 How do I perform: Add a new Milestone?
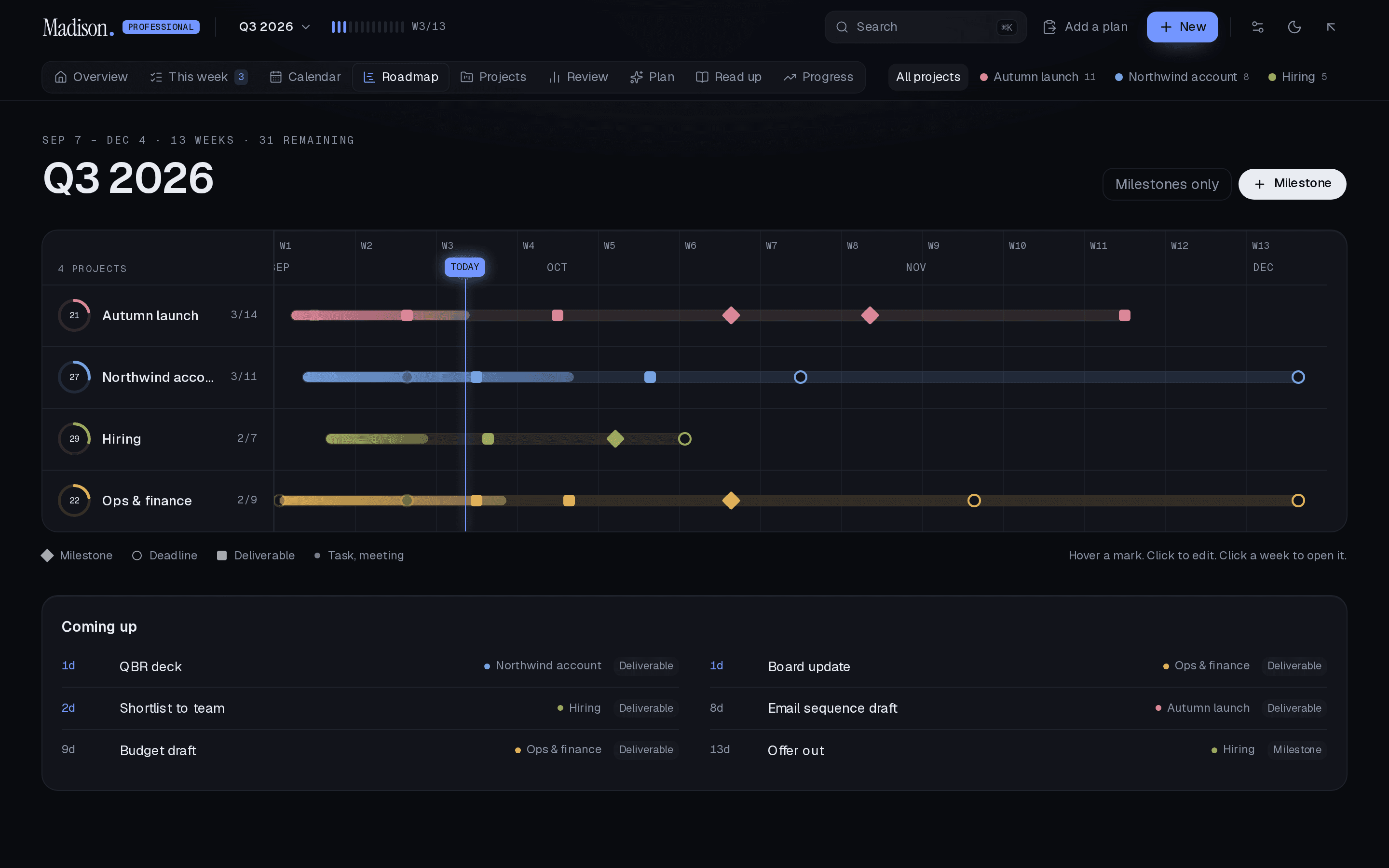point(1292,184)
